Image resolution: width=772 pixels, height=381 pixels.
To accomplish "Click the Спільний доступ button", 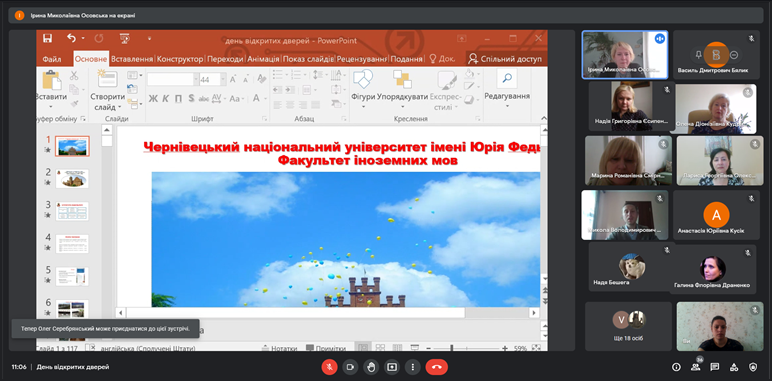I will pos(505,59).
